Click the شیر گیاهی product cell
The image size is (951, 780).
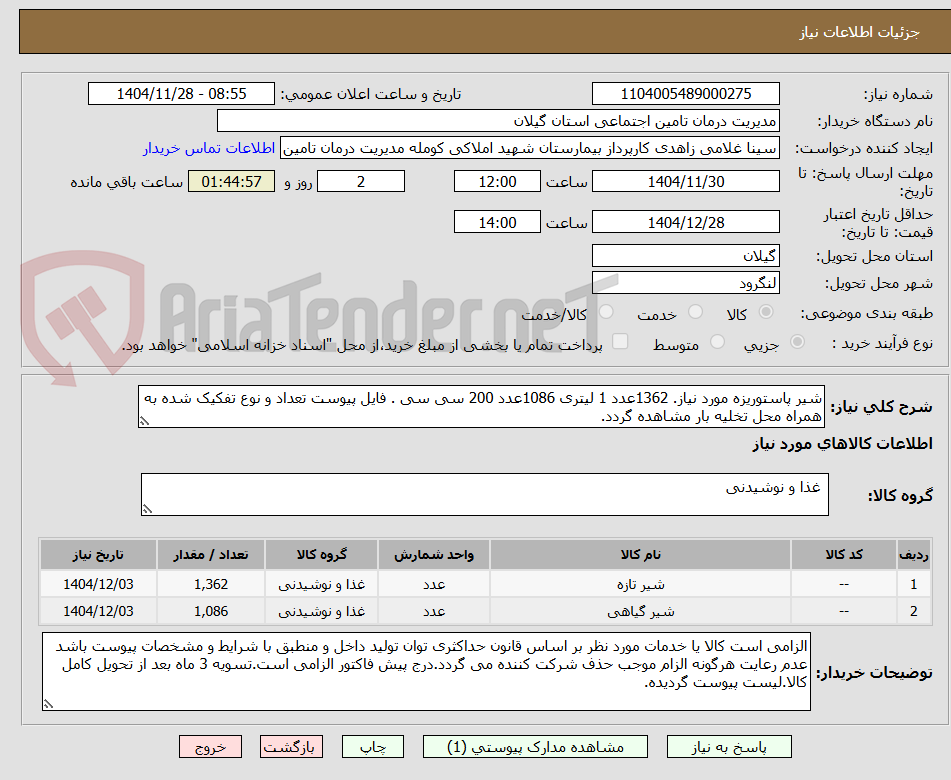640,611
